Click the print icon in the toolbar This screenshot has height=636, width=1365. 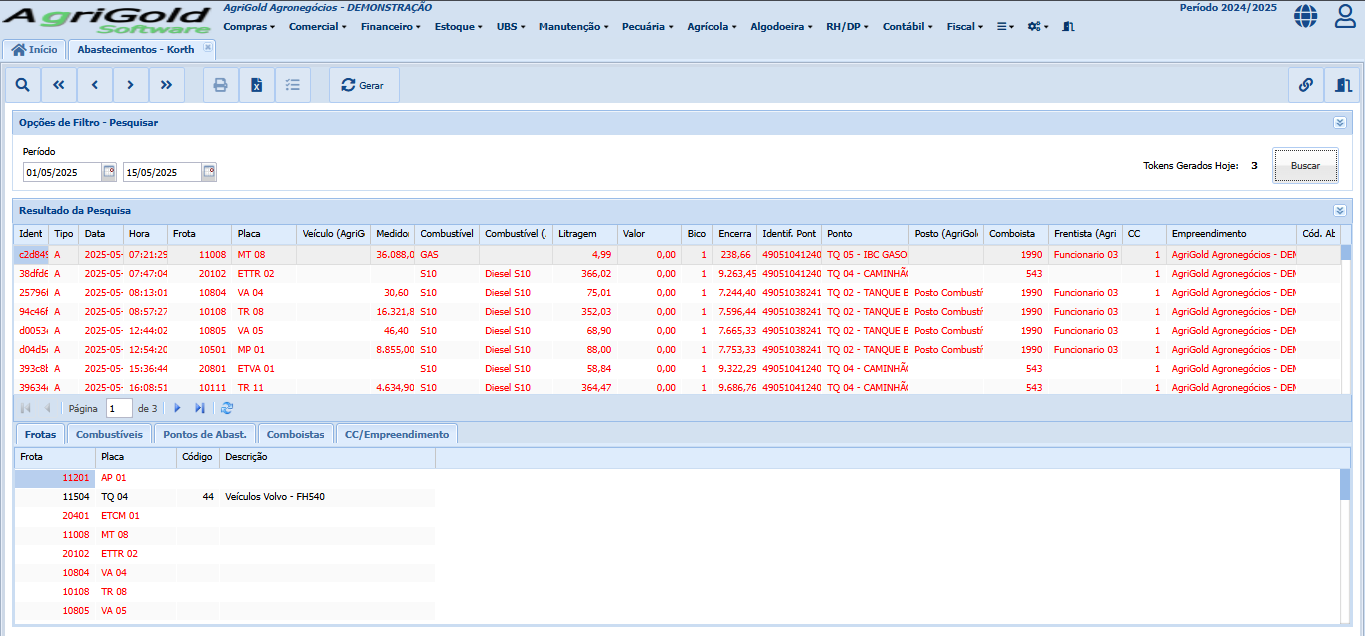coord(221,85)
